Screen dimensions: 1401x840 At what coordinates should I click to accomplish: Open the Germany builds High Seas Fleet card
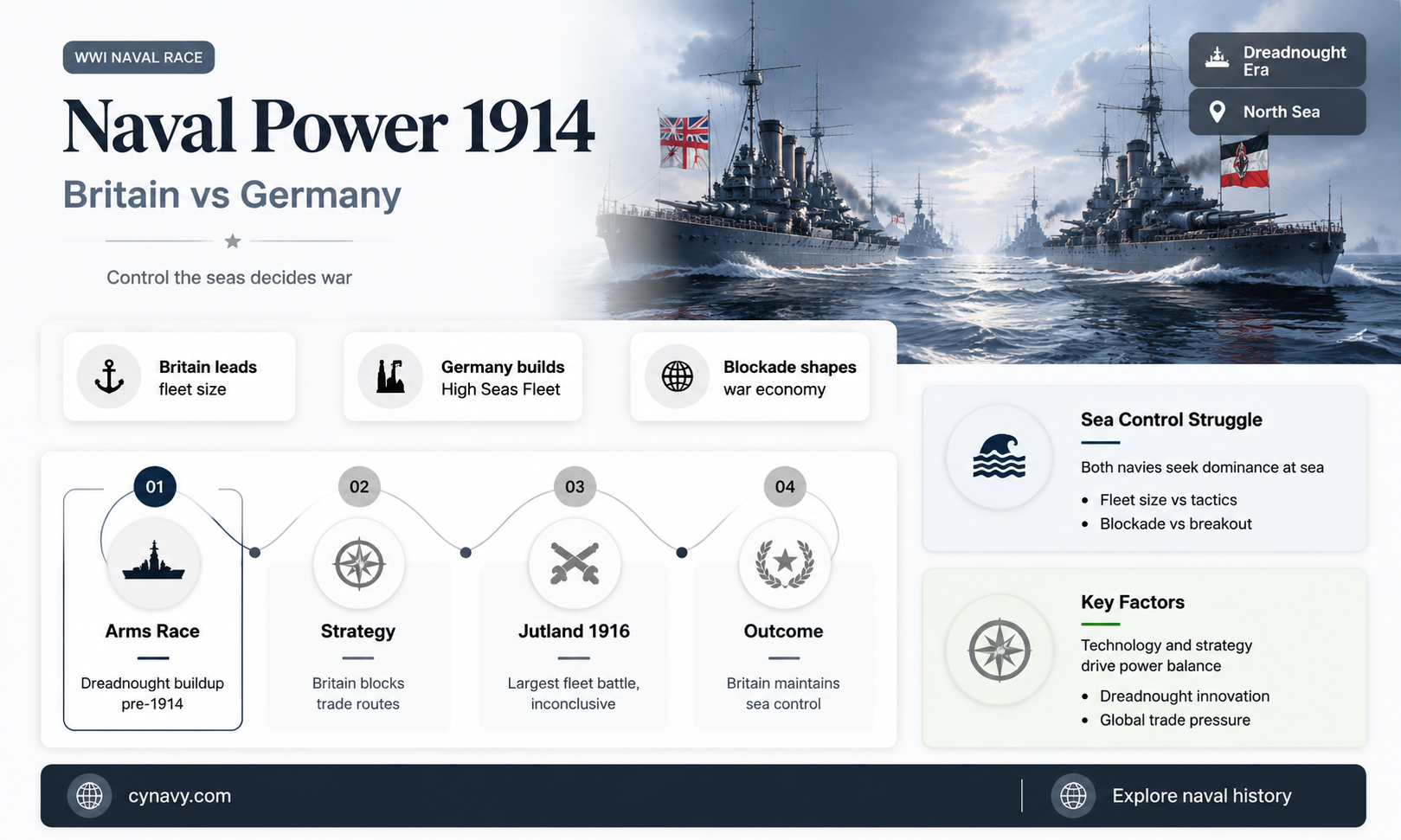click(x=463, y=377)
